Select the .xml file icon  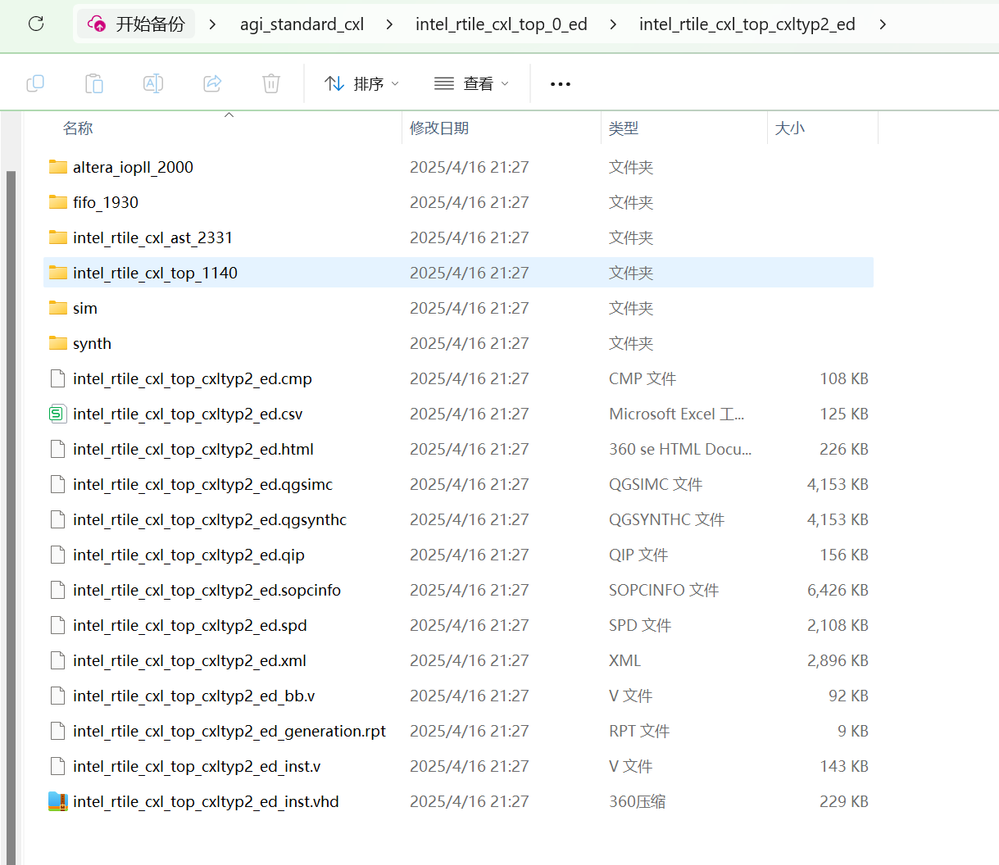(x=58, y=661)
